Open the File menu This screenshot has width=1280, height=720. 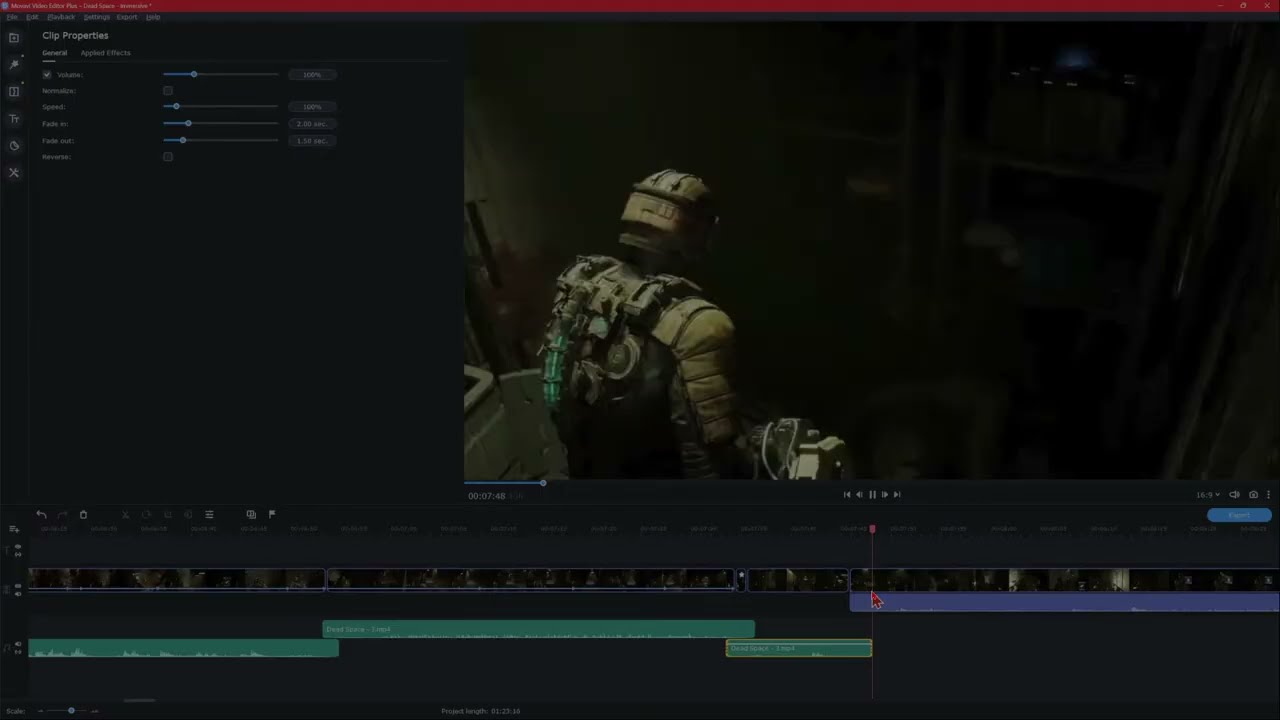12,17
